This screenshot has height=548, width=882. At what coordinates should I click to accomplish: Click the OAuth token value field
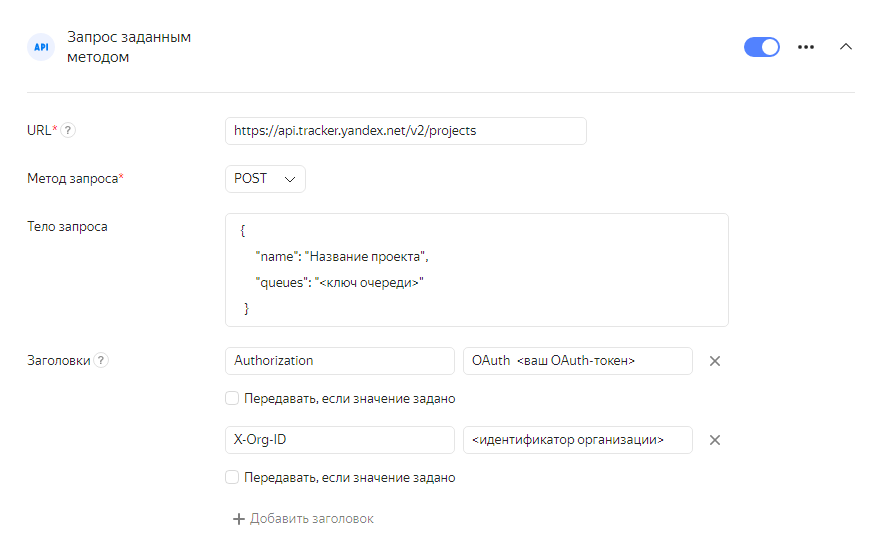[x=577, y=361]
